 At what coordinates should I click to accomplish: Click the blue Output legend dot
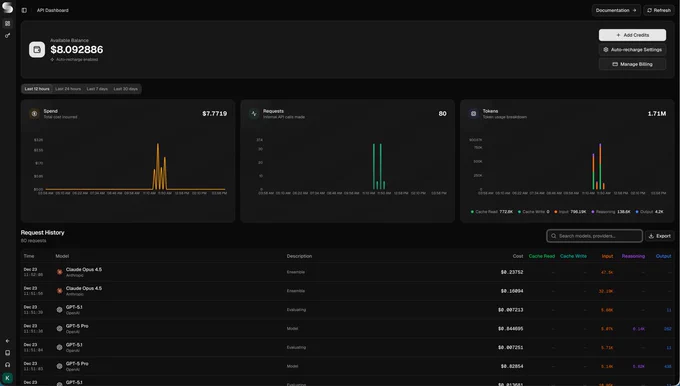pos(637,212)
